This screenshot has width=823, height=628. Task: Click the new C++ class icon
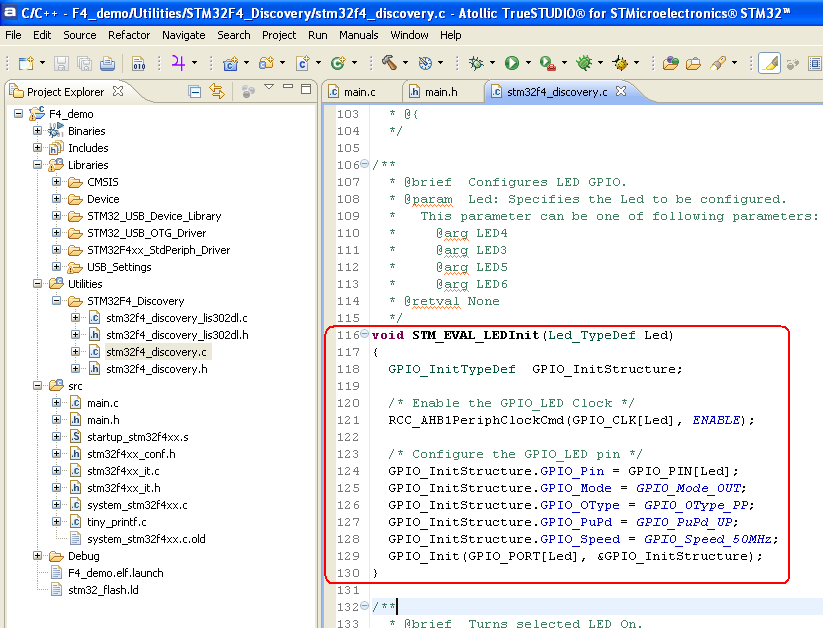(338, 64)
